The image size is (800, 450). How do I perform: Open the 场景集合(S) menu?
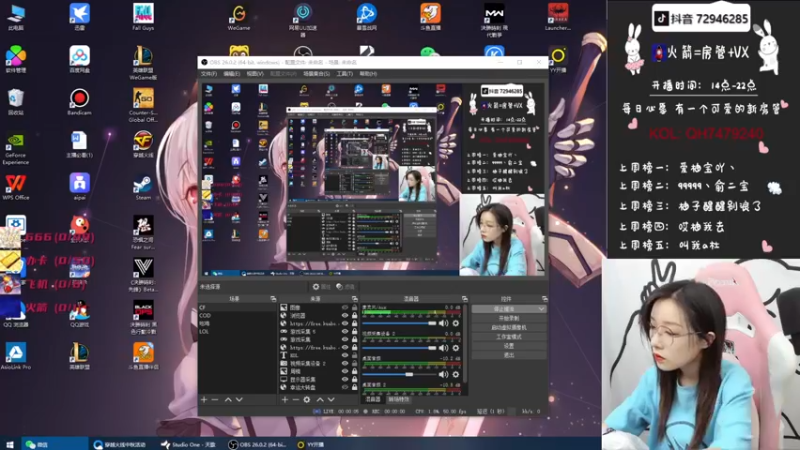[316, 74]
